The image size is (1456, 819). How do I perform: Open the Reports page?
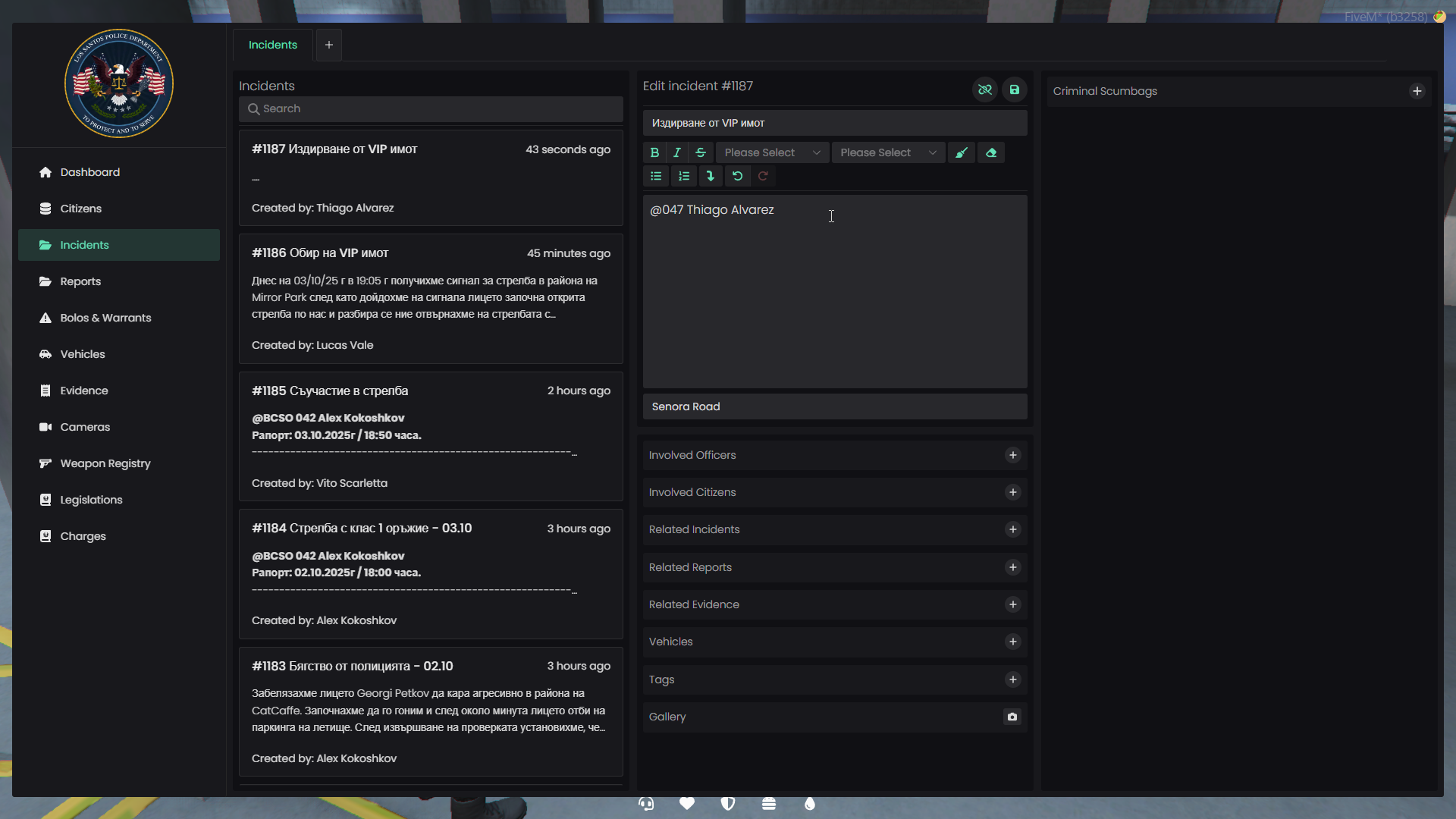[x=119, y=281]
